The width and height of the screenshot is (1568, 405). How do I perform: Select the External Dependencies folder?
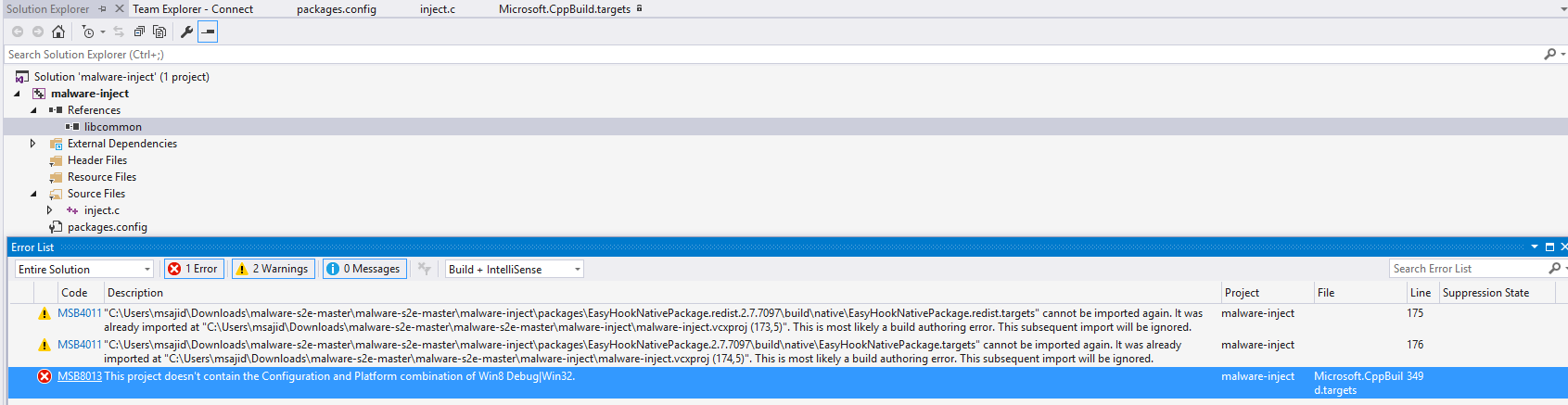[122, 144]
